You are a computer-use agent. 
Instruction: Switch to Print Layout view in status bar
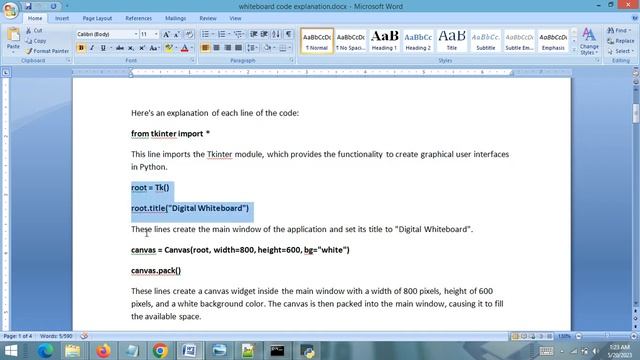click(515, 336)
